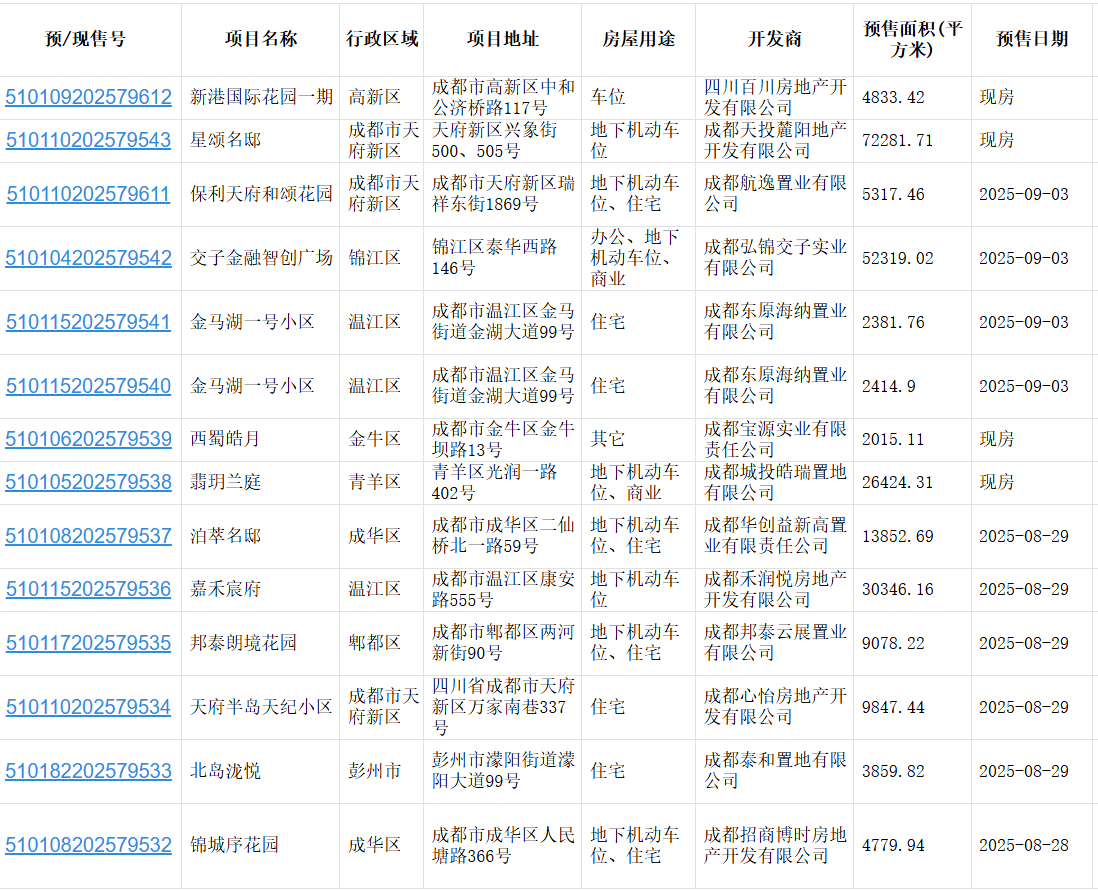Open presale link 51011020257​9543
Image resolution: width=1098 pixels, height=890 pixels.
[88, 140]
